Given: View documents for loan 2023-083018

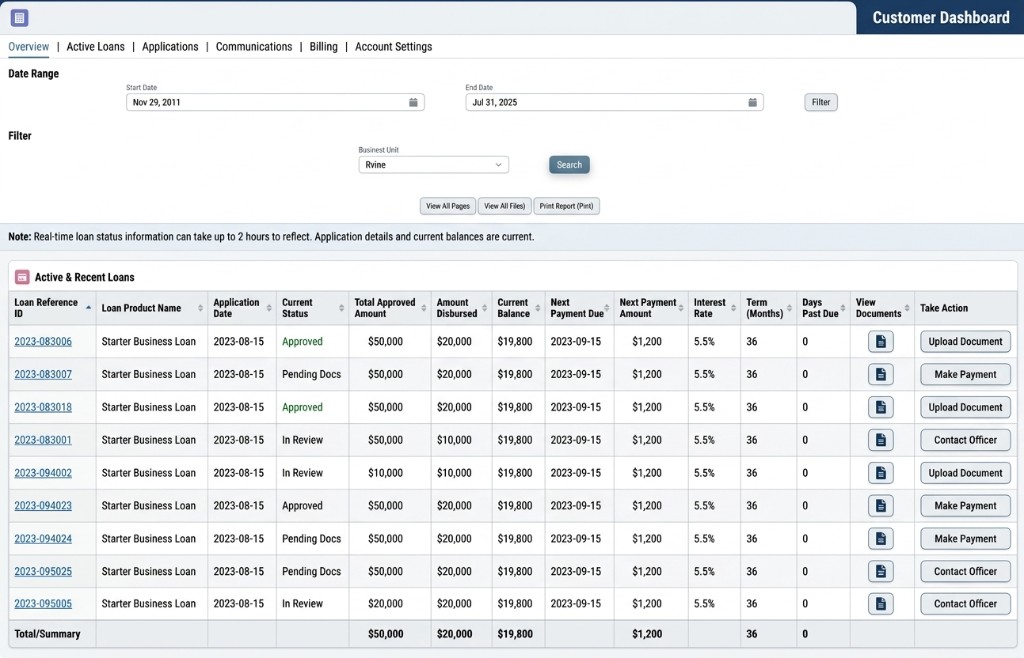Looking at the screenshot, I should click(x=880, y=407).
